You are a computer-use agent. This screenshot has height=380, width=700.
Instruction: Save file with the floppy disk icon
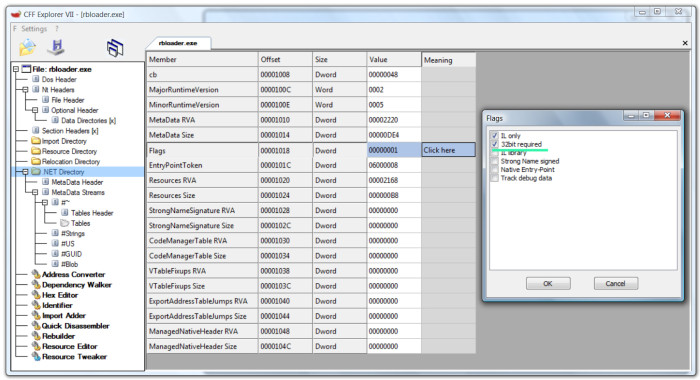[56, 47]
